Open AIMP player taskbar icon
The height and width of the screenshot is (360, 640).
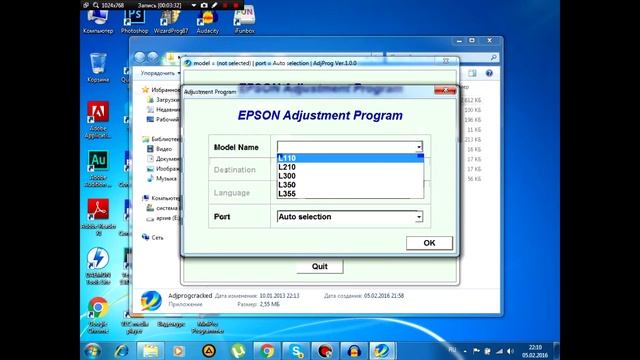209,351
